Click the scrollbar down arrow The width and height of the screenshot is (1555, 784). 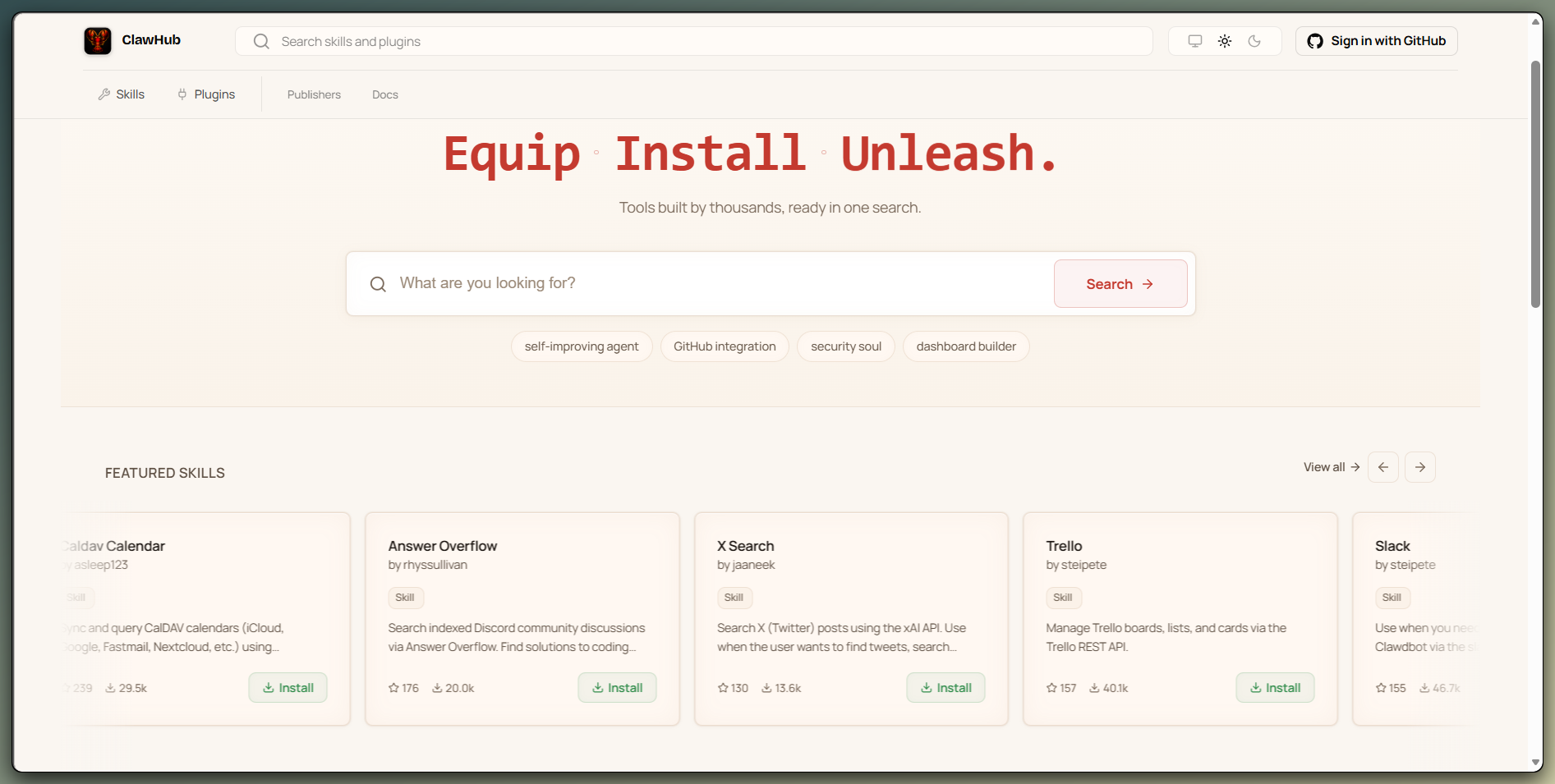(x=1535, y=763)
